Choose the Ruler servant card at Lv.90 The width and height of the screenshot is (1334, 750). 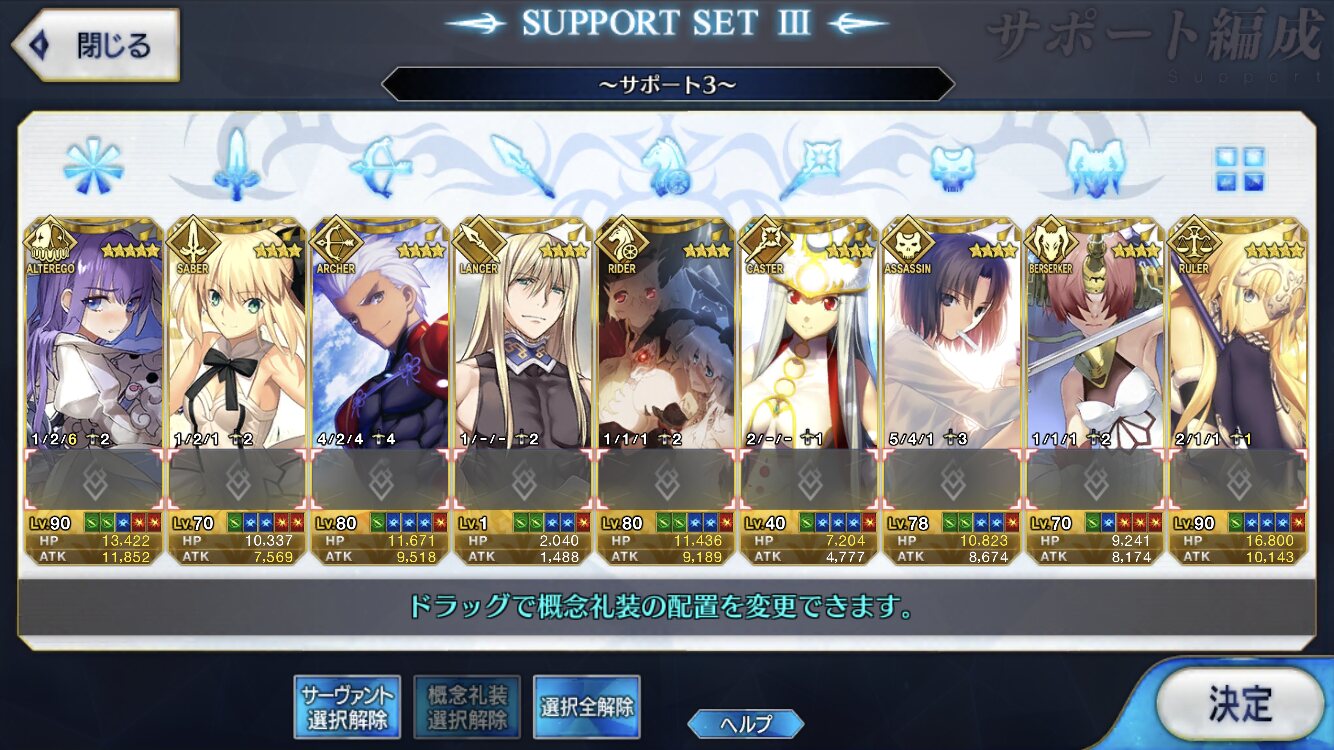click(x=1238, y=391)
